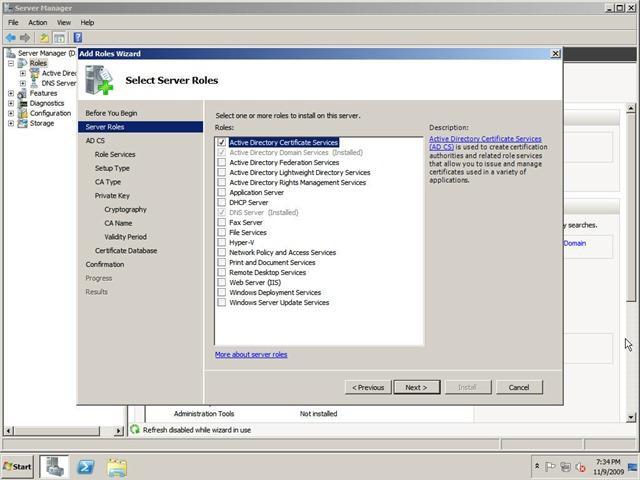Select the Active Directory node icon
The height and width of the screenshot is (480, 640).
point(35,73)
